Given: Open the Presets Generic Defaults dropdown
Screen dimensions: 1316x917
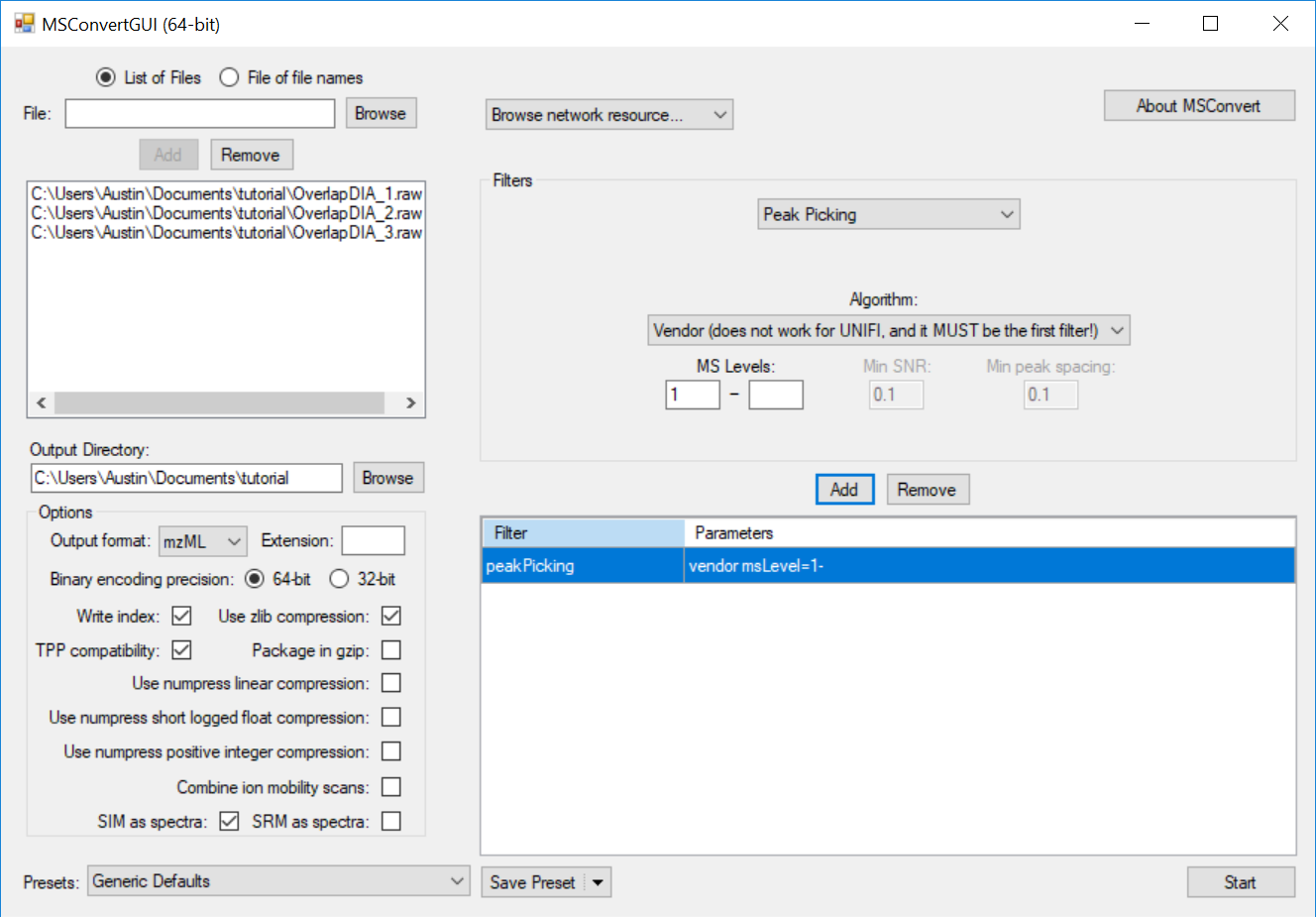Looking at the screenshot, I should pyautogui.click(x=278, y=881).
